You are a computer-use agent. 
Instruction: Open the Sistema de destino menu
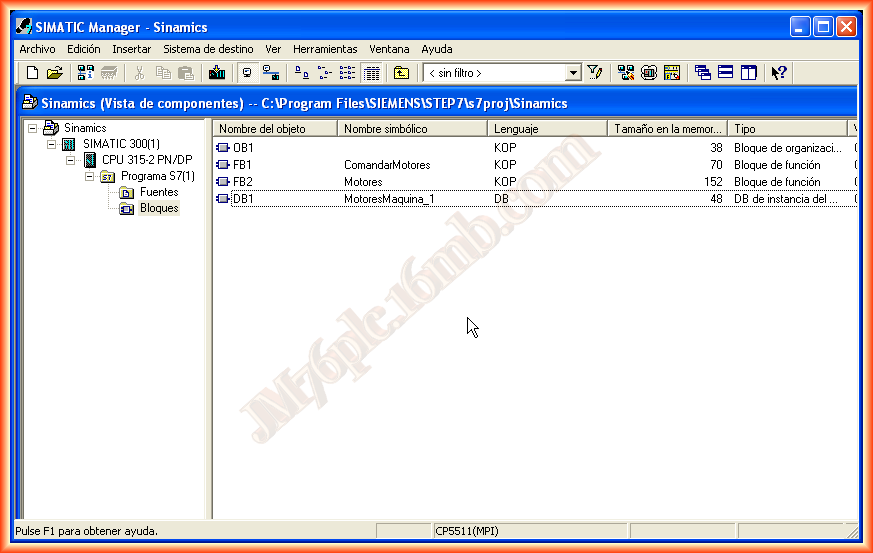click(208, 49)
